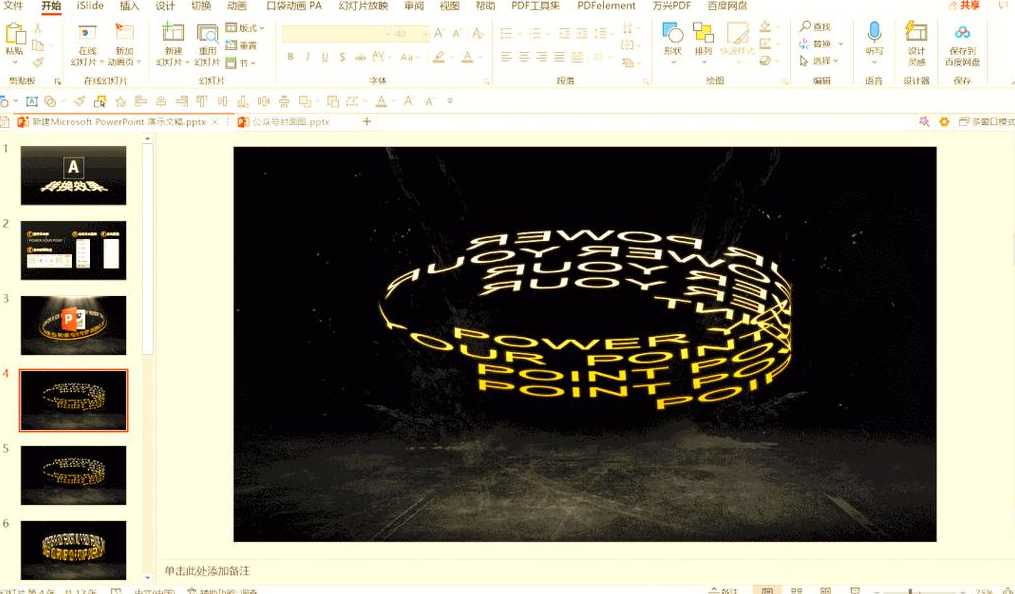Toggle text Shadow (S) formatting
Screen dimensions: 1015x594
(342, 57)
